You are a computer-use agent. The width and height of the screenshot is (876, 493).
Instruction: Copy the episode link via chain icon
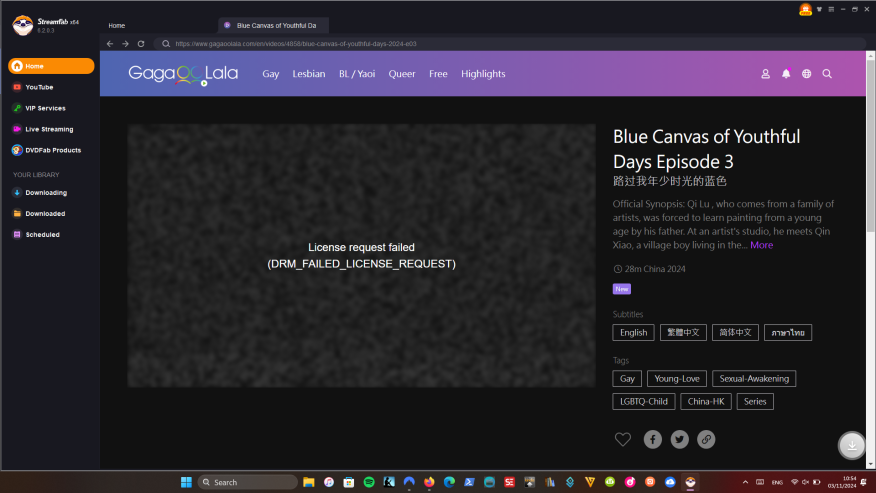click(x=706, y=439)
